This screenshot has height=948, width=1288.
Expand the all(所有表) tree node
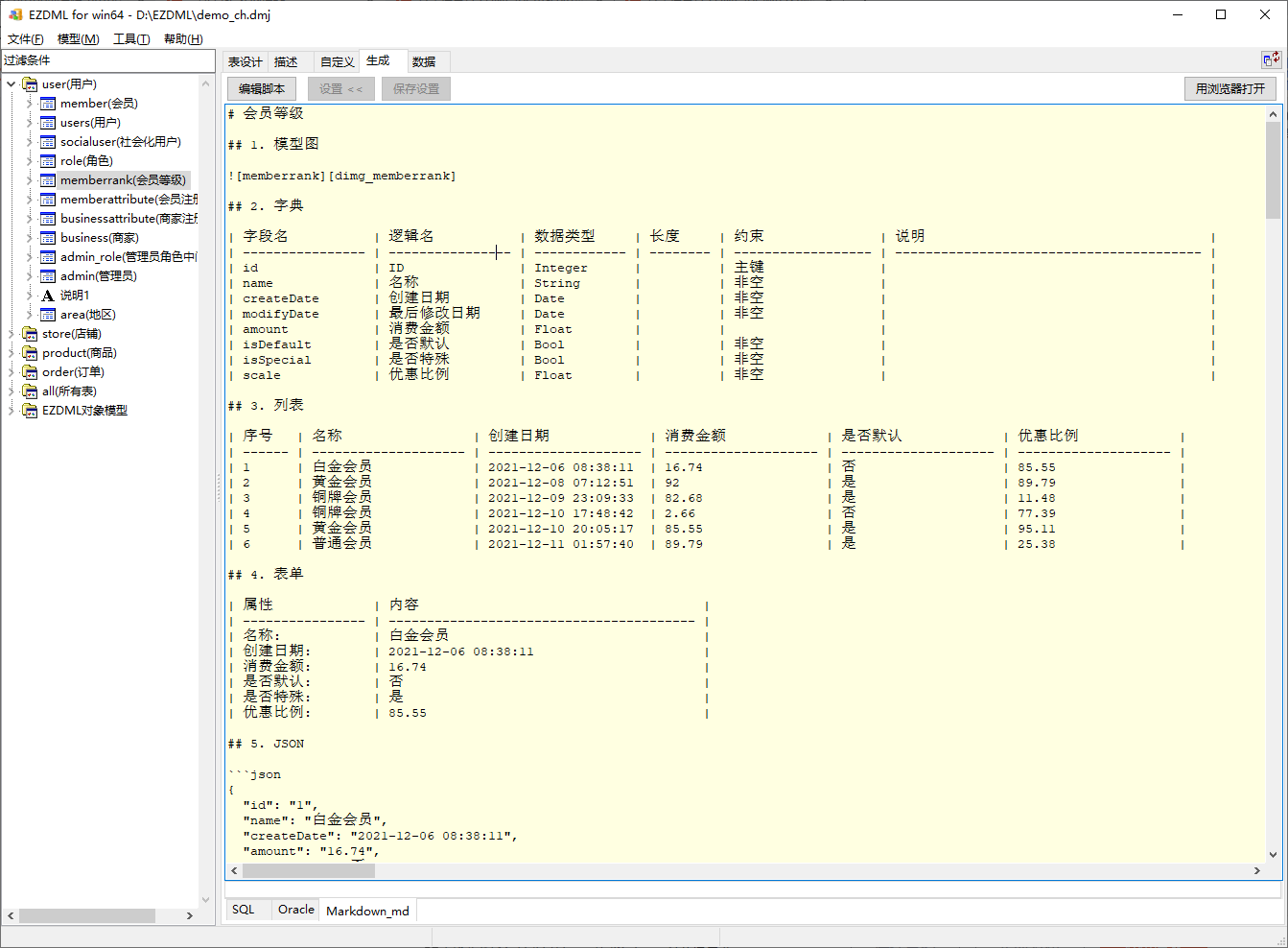[x=12, y=391]
